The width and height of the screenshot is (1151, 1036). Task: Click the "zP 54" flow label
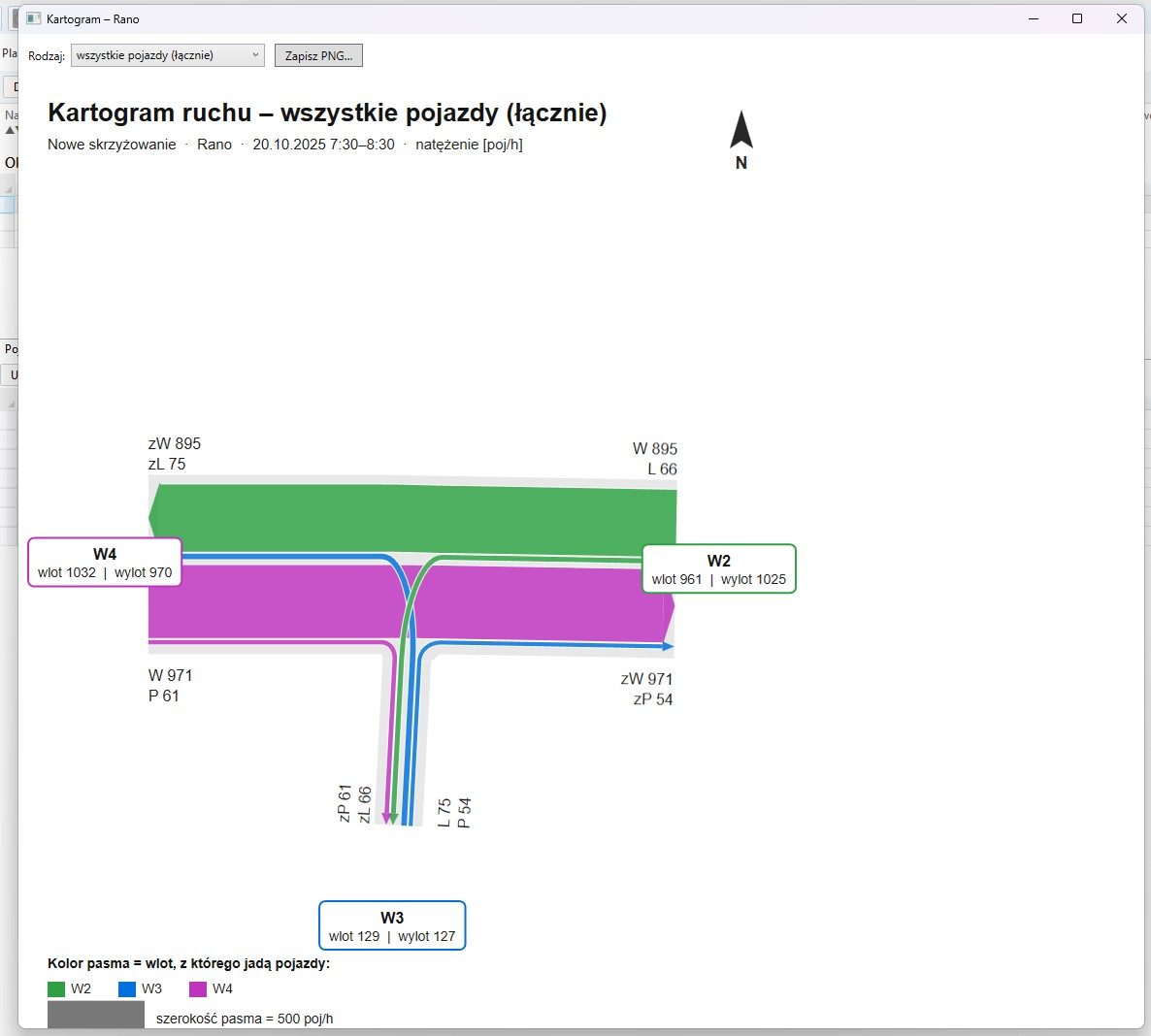tap(653, 700)
